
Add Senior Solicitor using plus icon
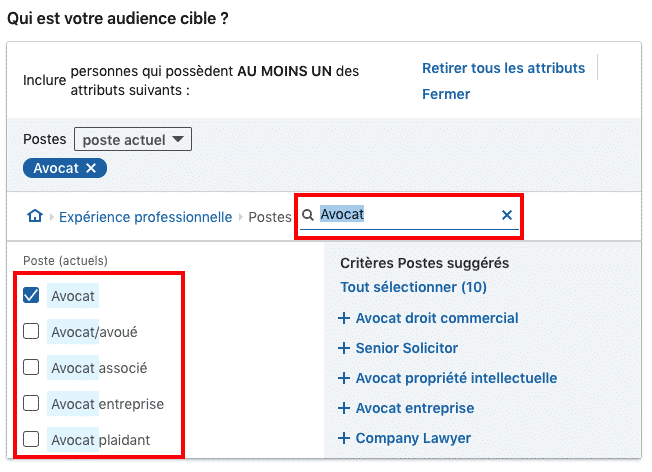point(345,349)
